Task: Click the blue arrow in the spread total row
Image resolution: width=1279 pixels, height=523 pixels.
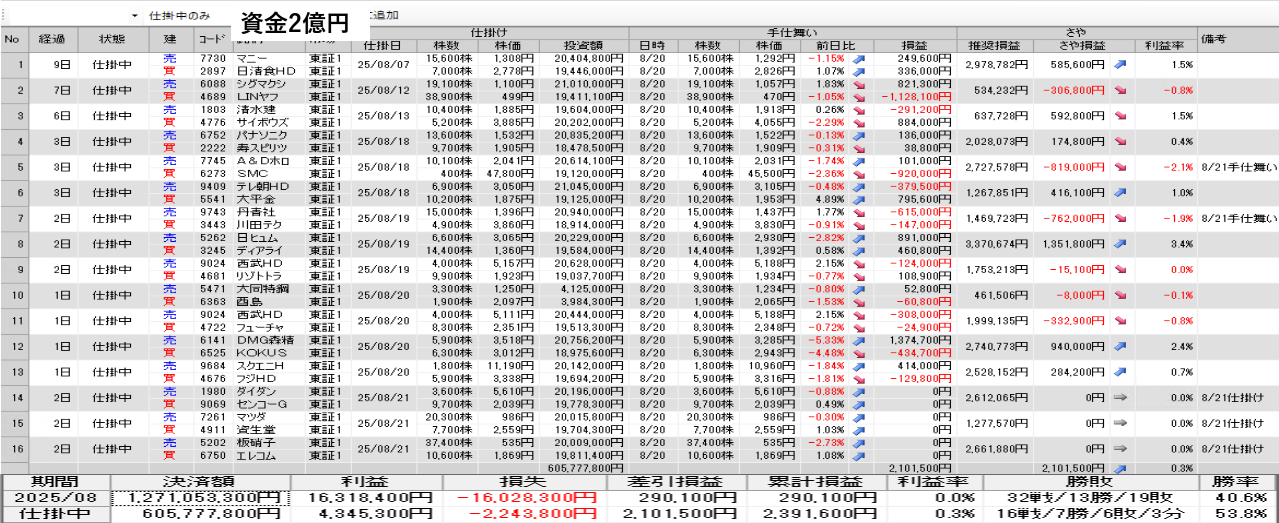Action: point(1121,467)
